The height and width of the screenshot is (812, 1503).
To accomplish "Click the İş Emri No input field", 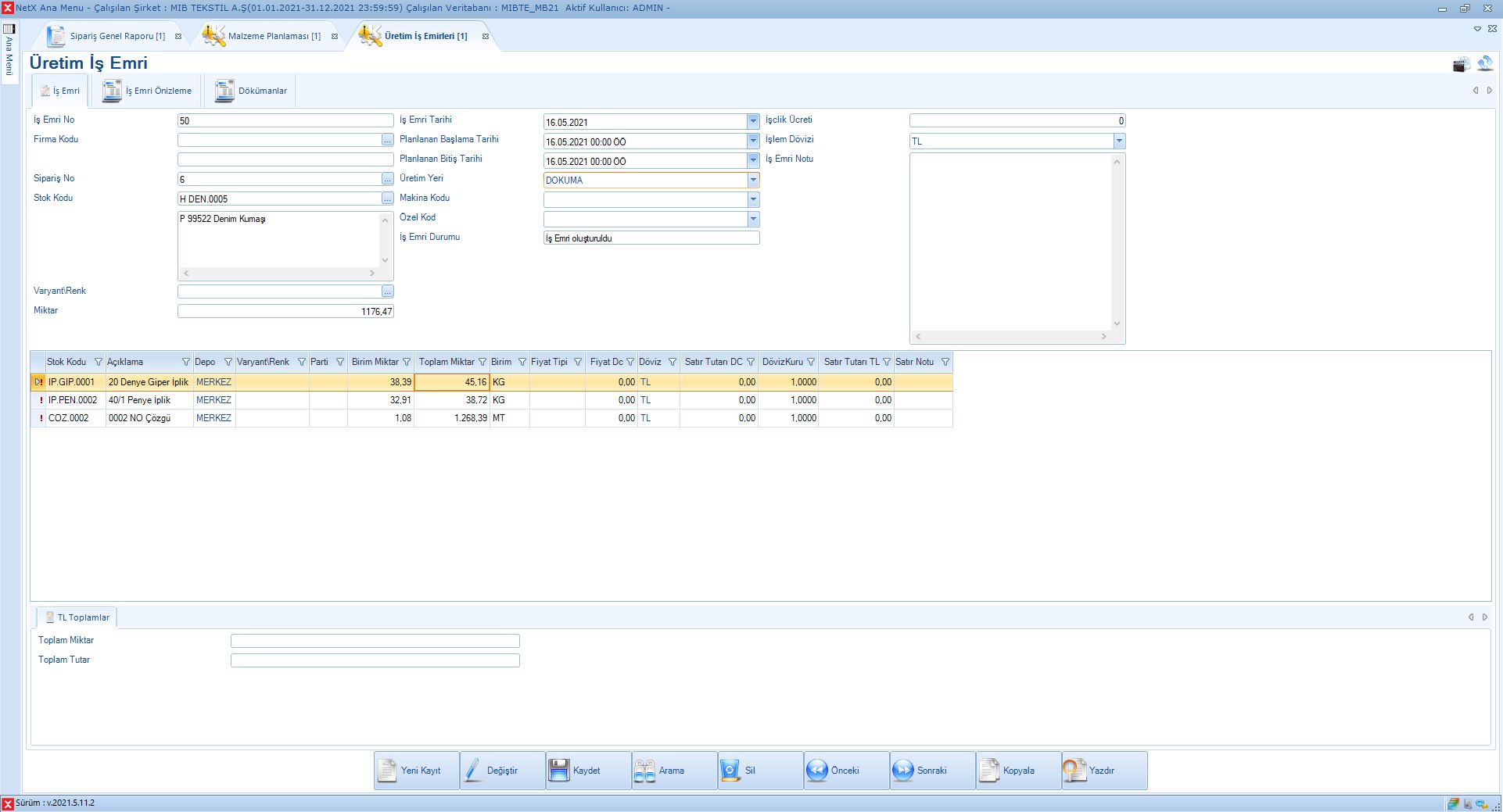I will point(285,121).
